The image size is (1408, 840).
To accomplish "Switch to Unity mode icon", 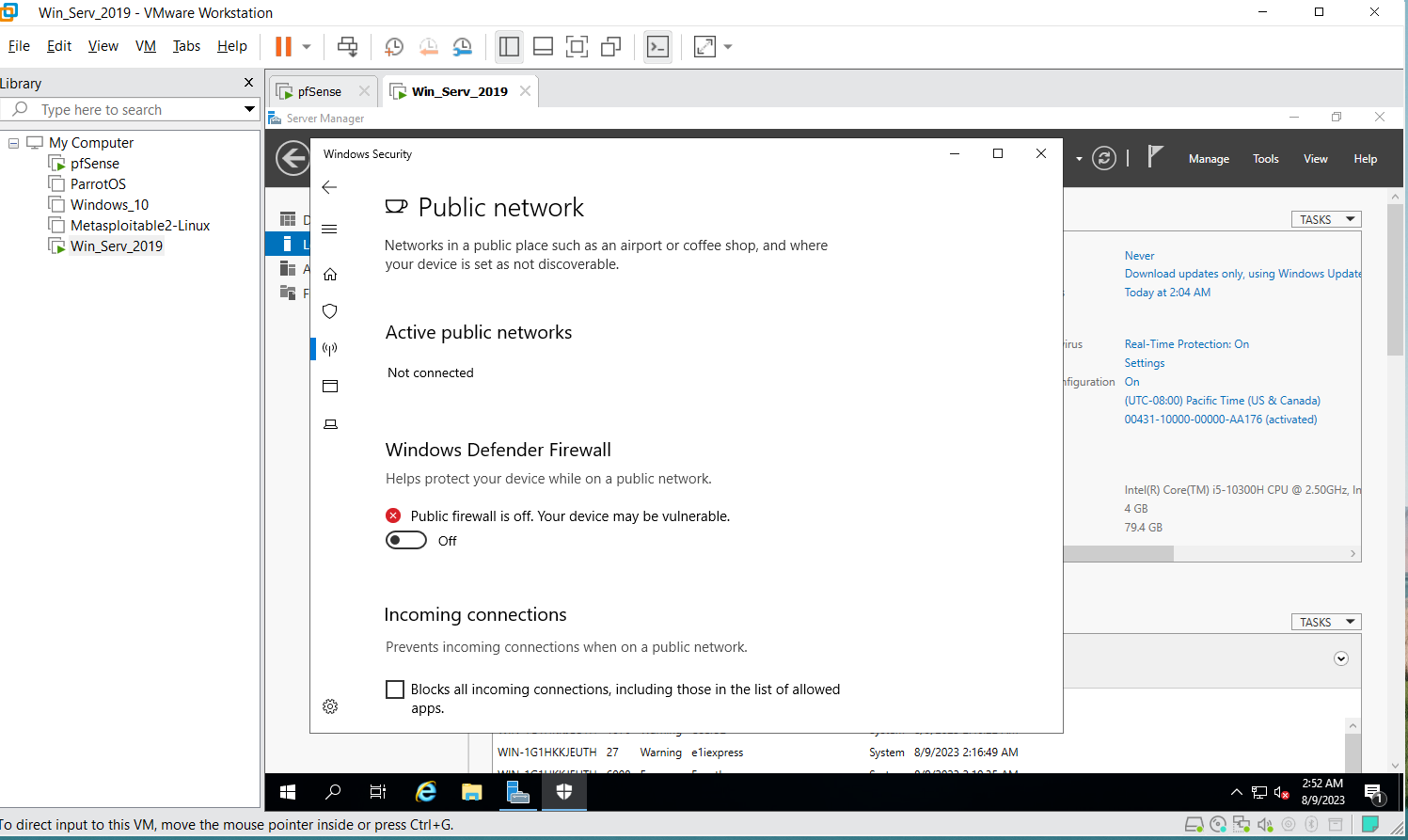I will point(611,46).
